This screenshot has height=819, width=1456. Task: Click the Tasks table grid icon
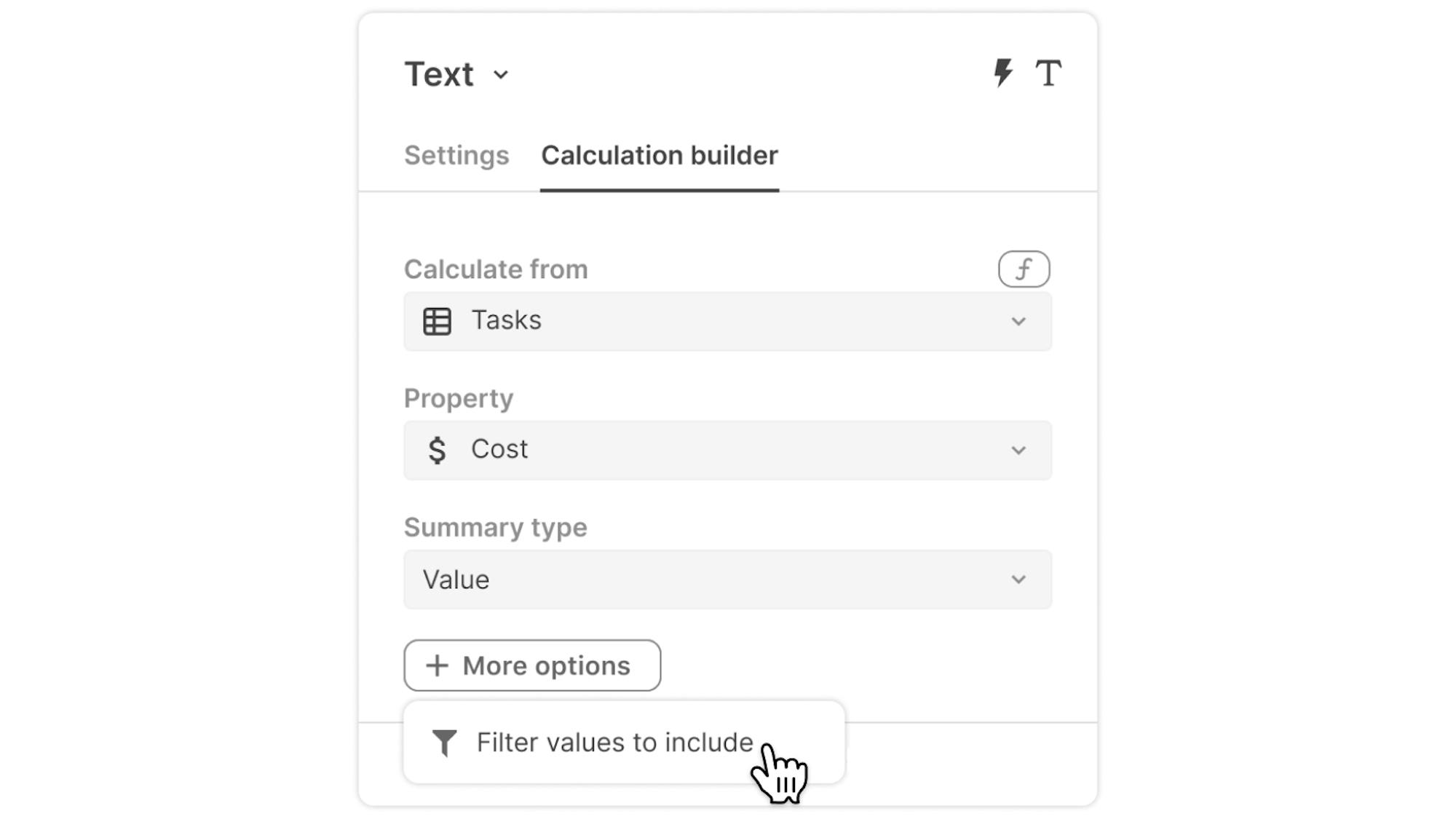click(437, 321)
